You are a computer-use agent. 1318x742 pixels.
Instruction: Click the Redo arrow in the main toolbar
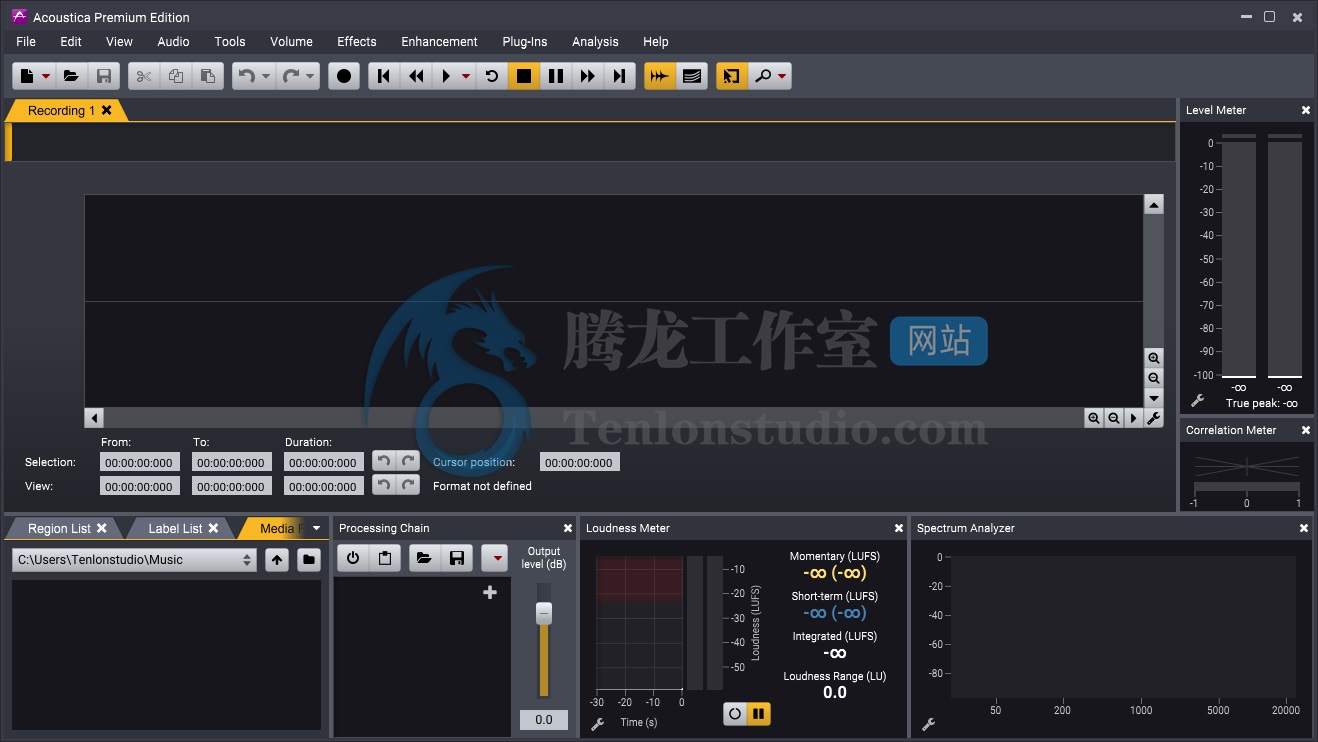tap(291, 76)
